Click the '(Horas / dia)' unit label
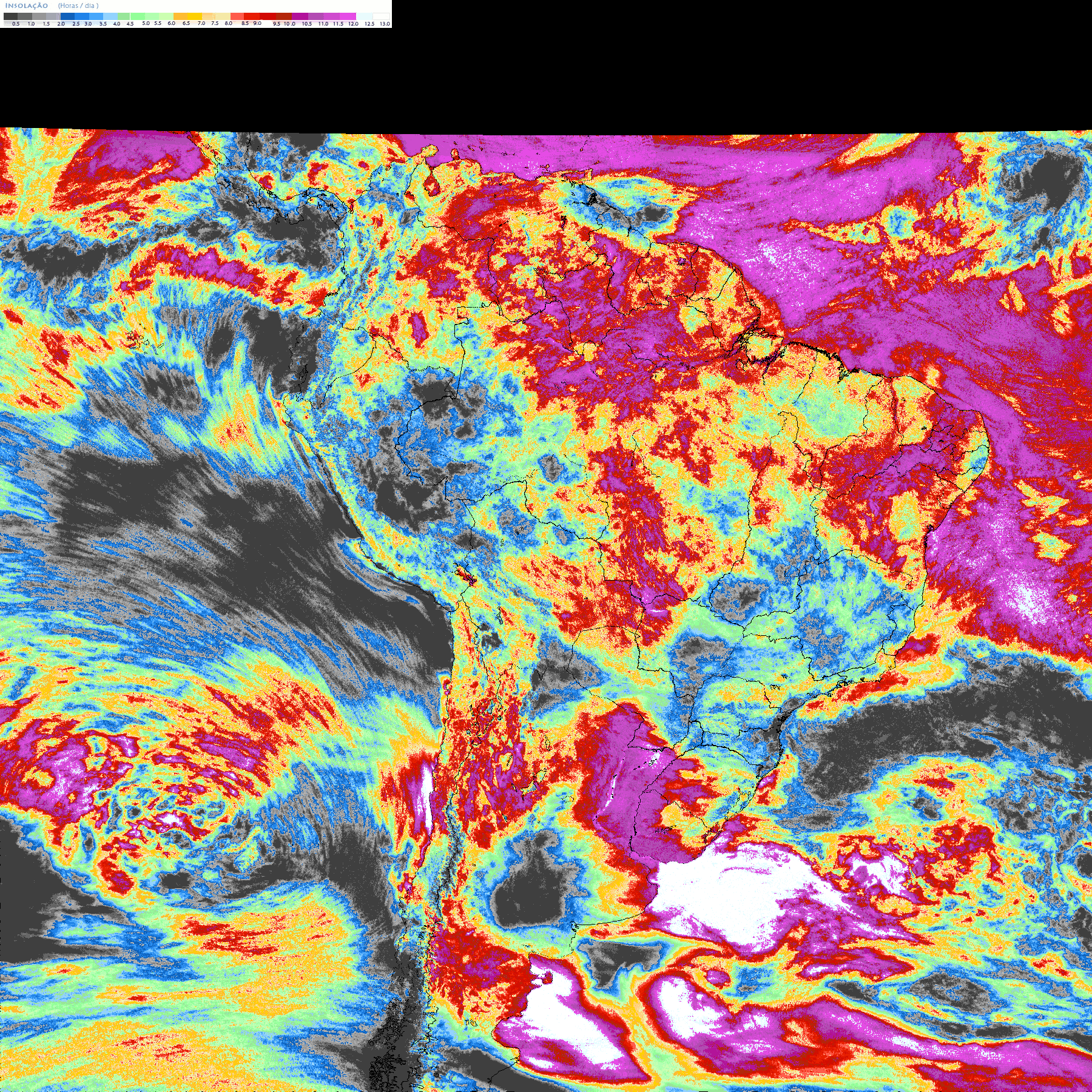1092x1092 pixels. click(x=78, y=5)
